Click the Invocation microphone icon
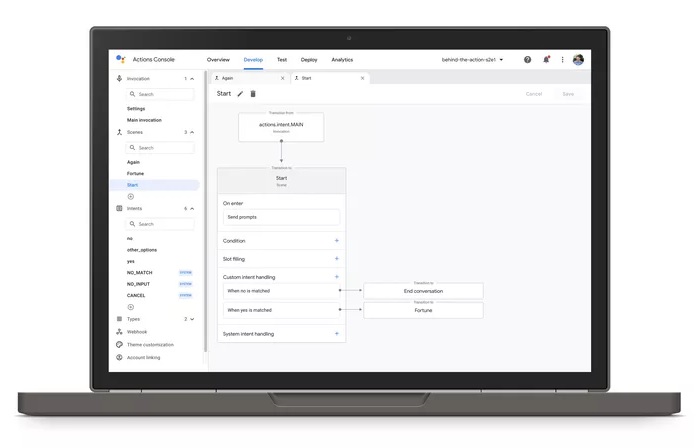Image resolution: width=700 pixels, height=448 pixels. click(x=119, y=79)
